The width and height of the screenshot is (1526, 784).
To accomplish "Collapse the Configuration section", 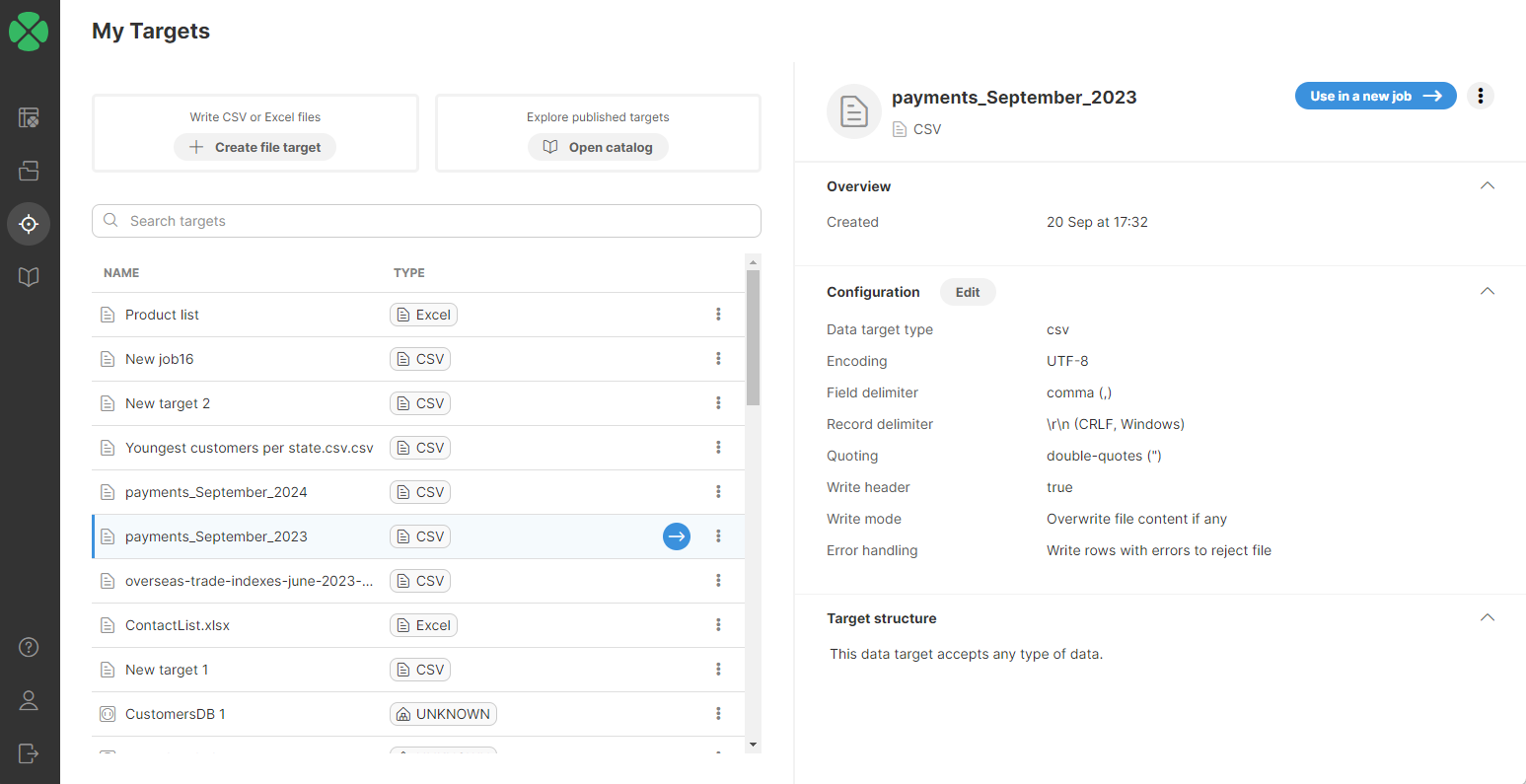I will [x=1488, y=292].
